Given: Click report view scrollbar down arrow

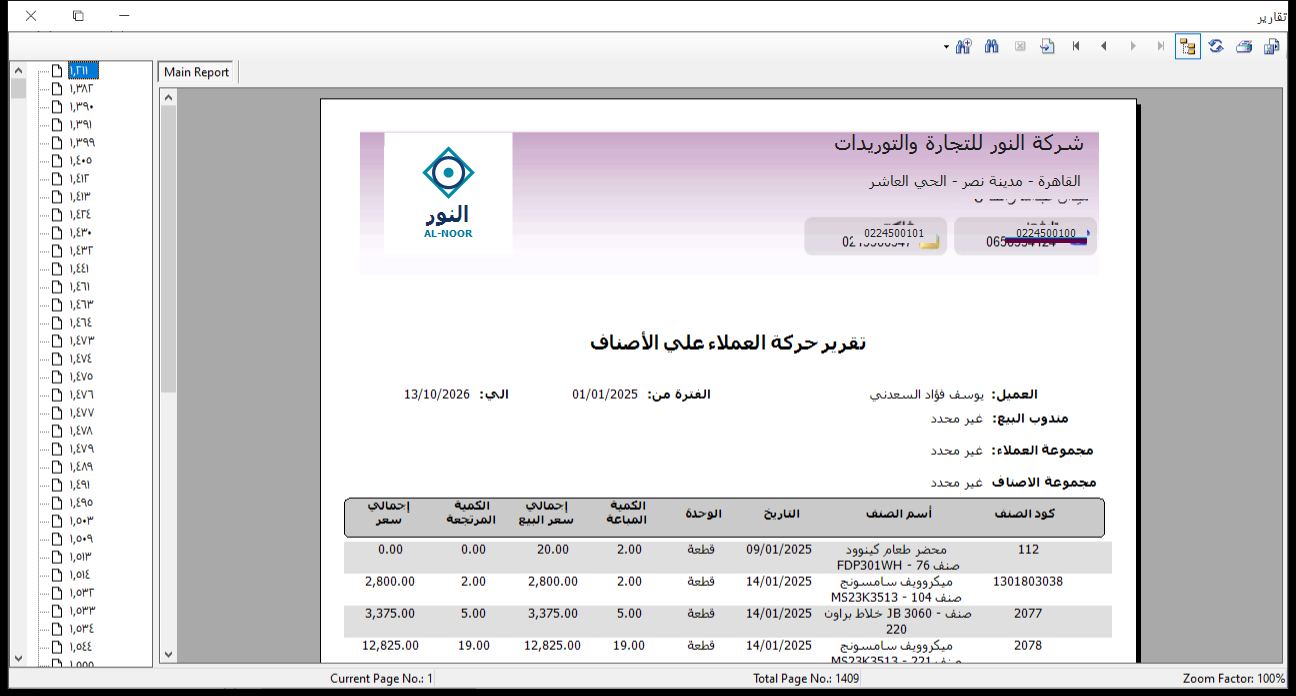Looking at the screenshot, I should (168, 654).
